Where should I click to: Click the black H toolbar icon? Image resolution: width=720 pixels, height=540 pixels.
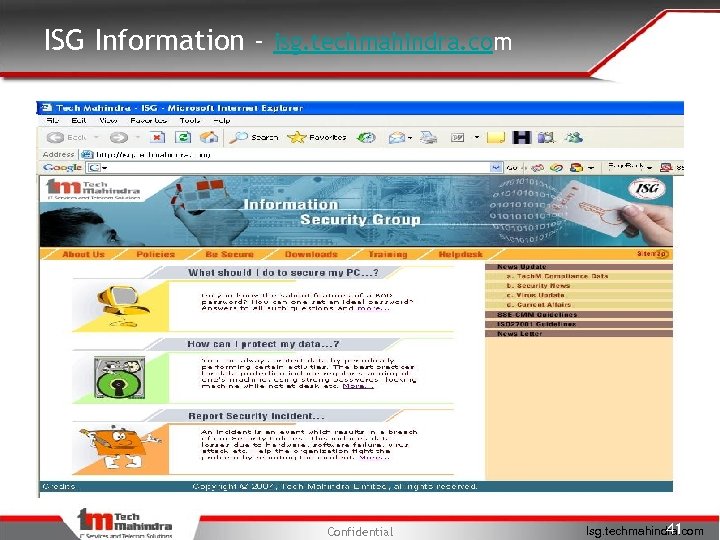(x=522, y=137)
